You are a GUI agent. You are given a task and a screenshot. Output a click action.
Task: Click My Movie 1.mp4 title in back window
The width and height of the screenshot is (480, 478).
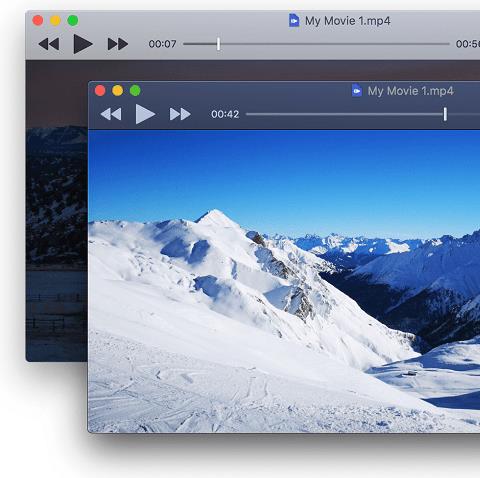coord(348,21)
